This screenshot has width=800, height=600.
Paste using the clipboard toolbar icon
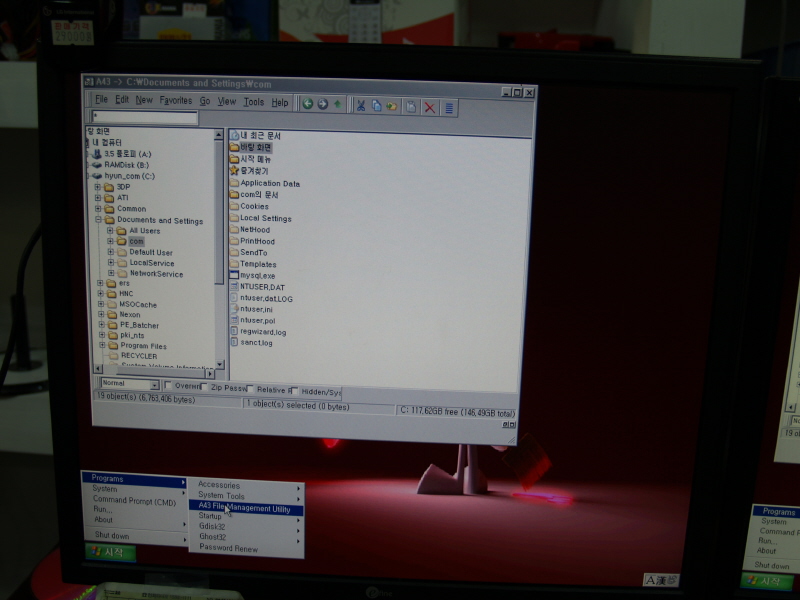pos(411,107)
